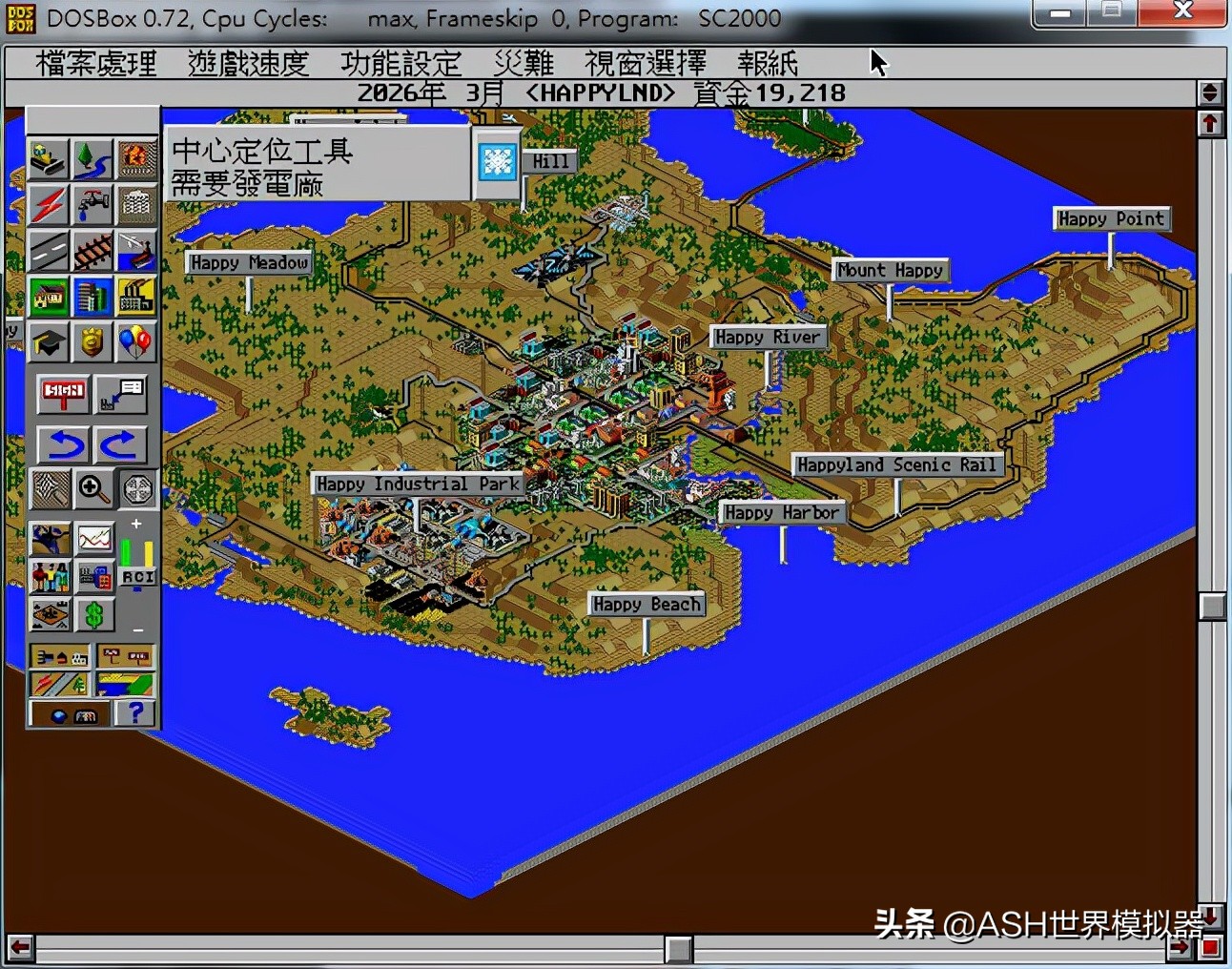Select the Education graduation cap tool
1232x969 pixels.
(x=49, y=342)
